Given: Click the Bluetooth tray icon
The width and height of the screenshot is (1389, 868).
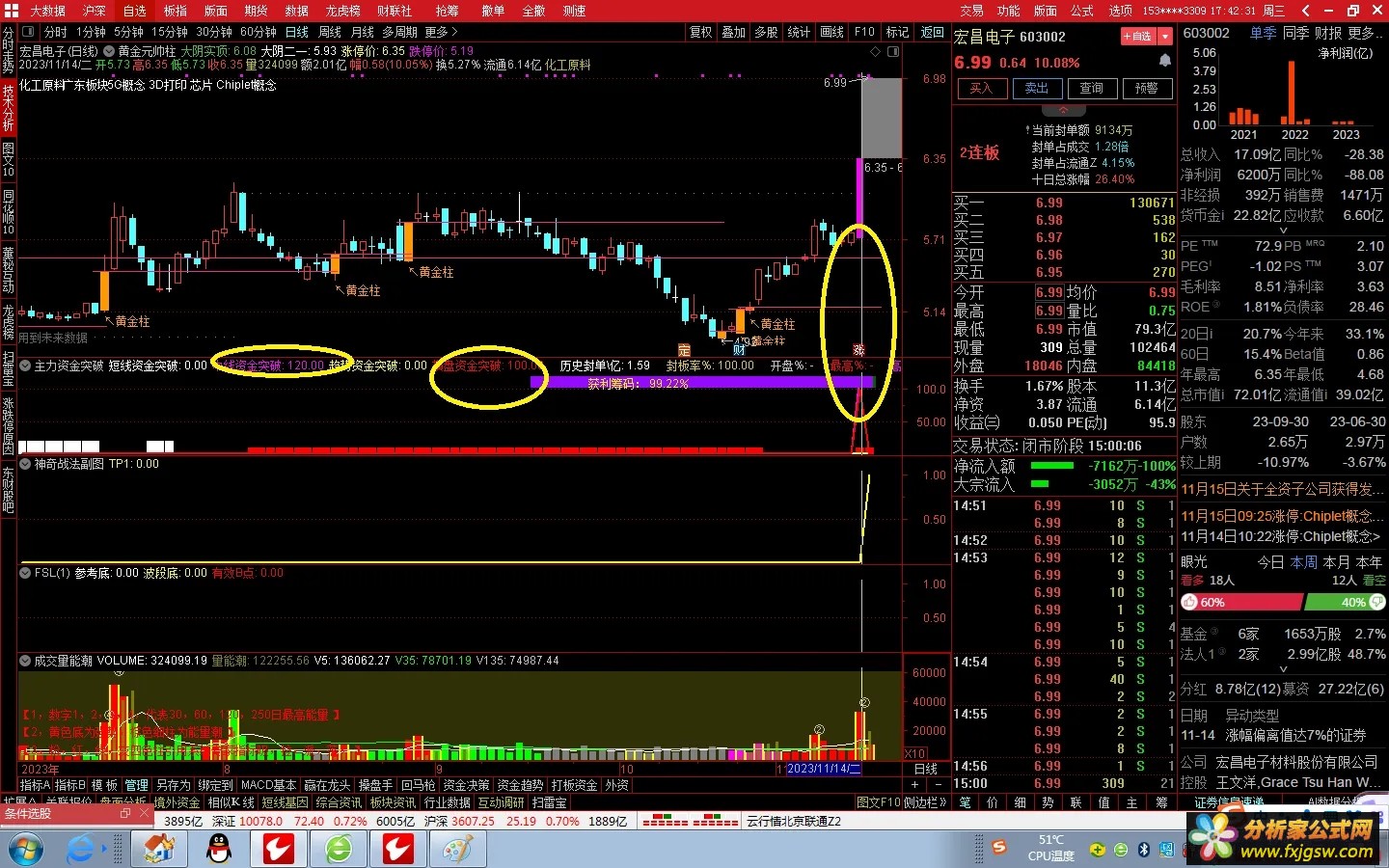Looking at the screenshot, I should [1144, 850].
